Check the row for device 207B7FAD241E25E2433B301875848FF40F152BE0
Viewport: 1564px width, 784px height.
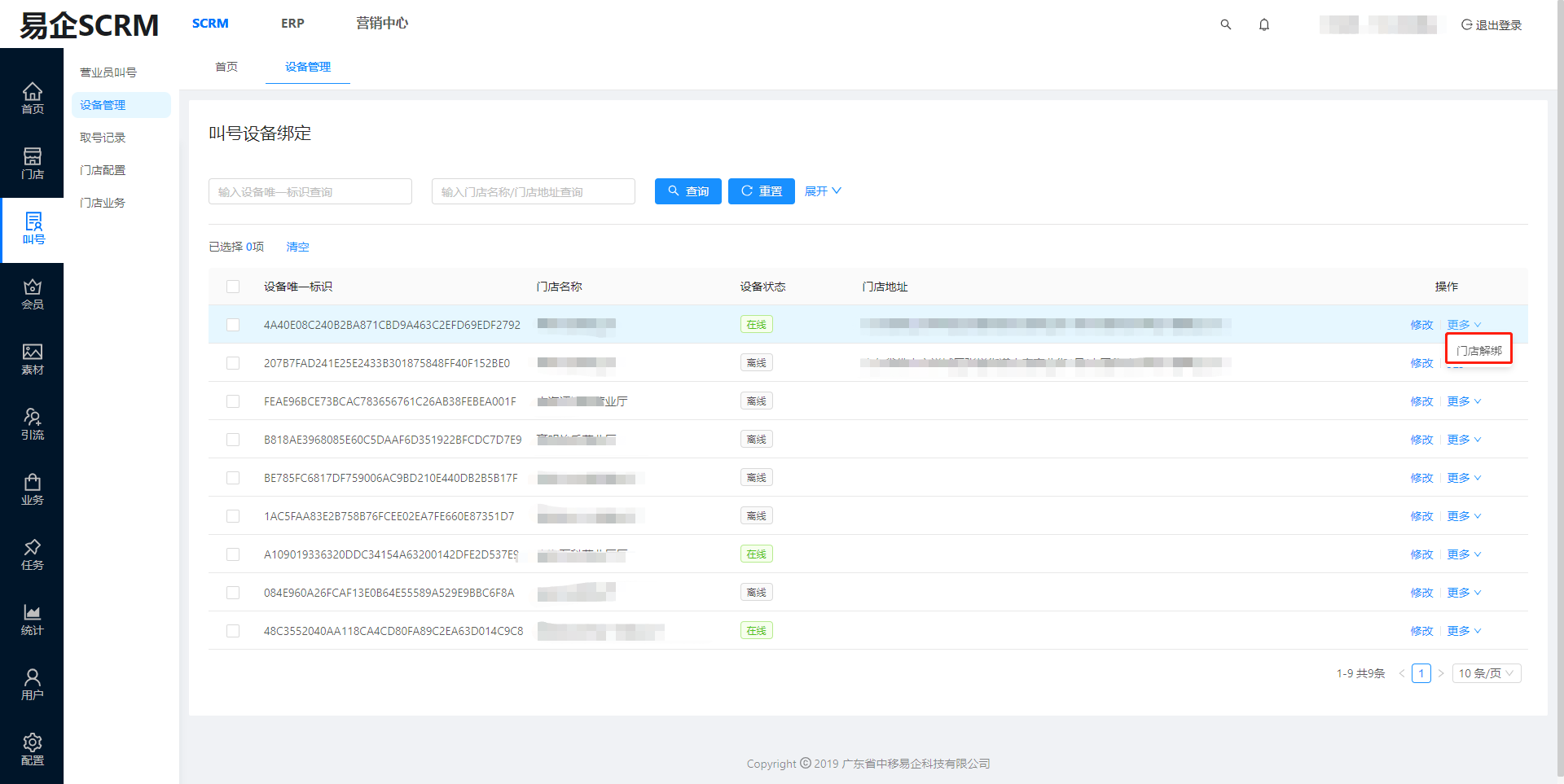pos(233,363)
